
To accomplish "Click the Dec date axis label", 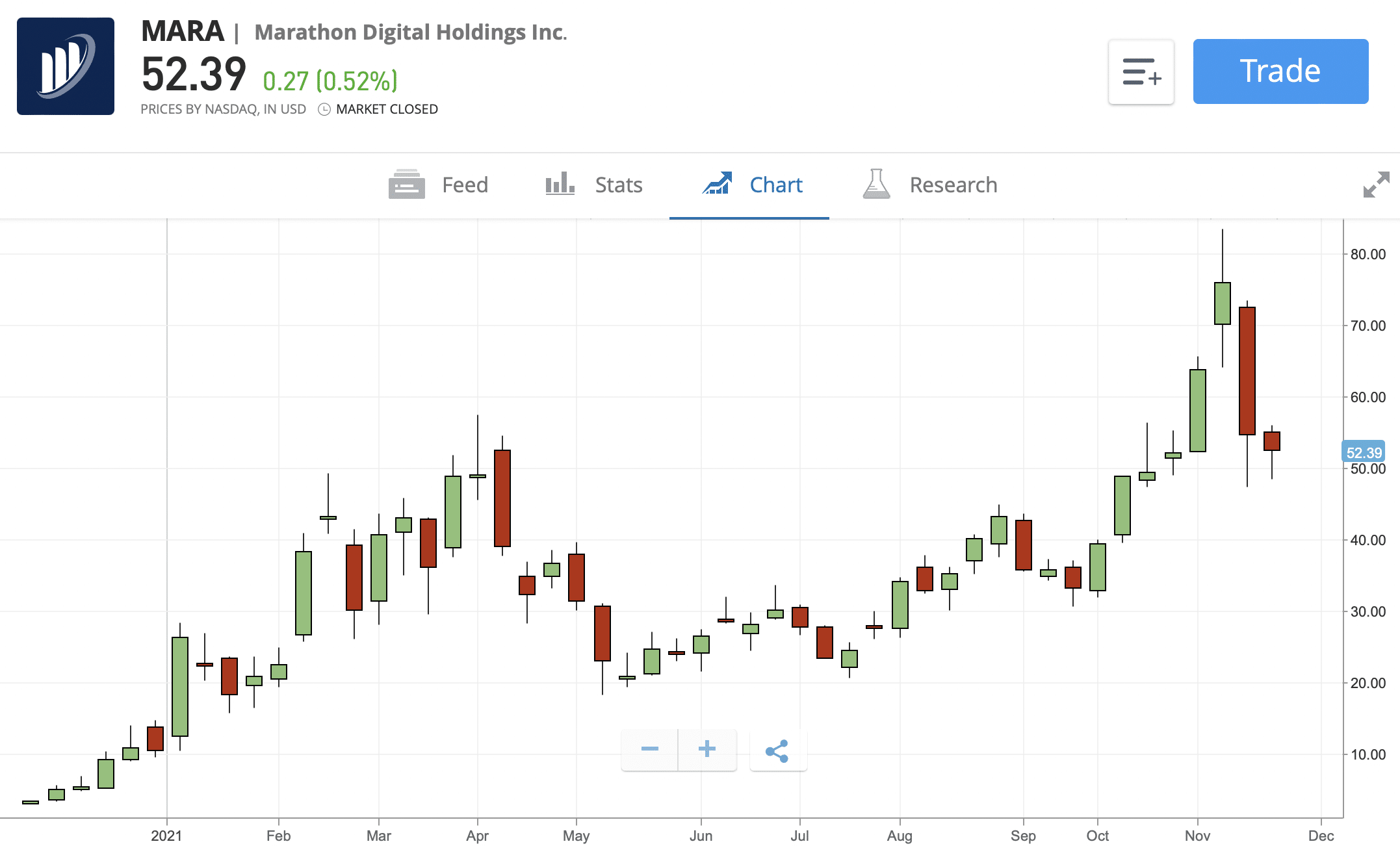I will point(1321,836).
